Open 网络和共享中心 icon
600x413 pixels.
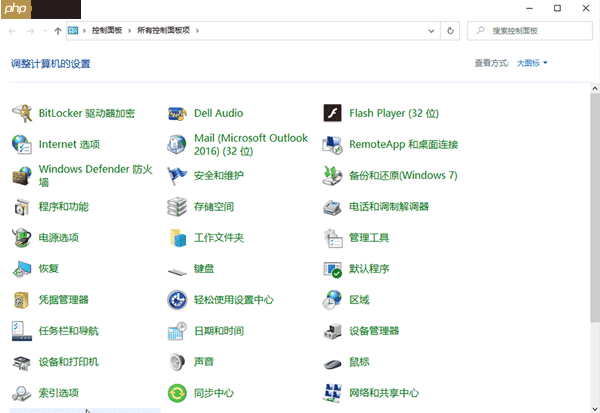tap(333, 393)
